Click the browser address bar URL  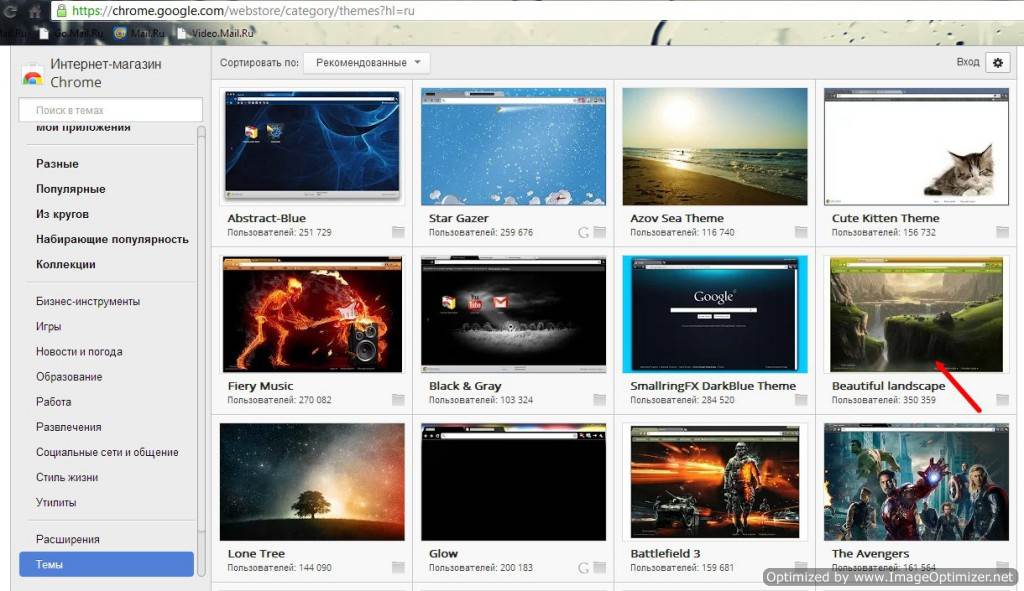point(243,10)
